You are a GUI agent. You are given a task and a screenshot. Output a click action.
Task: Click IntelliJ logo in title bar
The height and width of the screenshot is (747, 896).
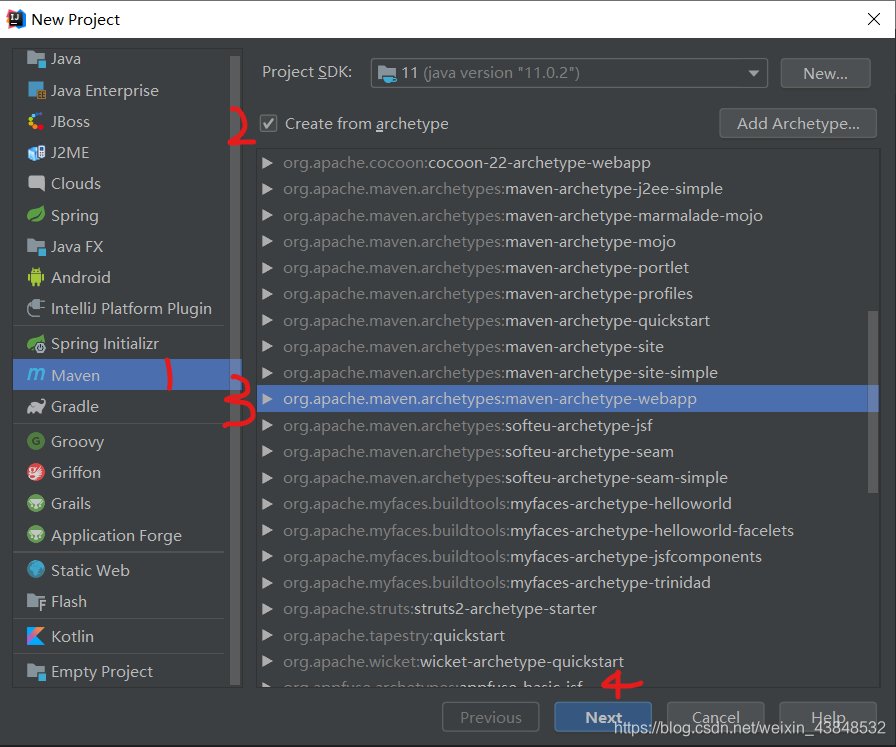15,19
